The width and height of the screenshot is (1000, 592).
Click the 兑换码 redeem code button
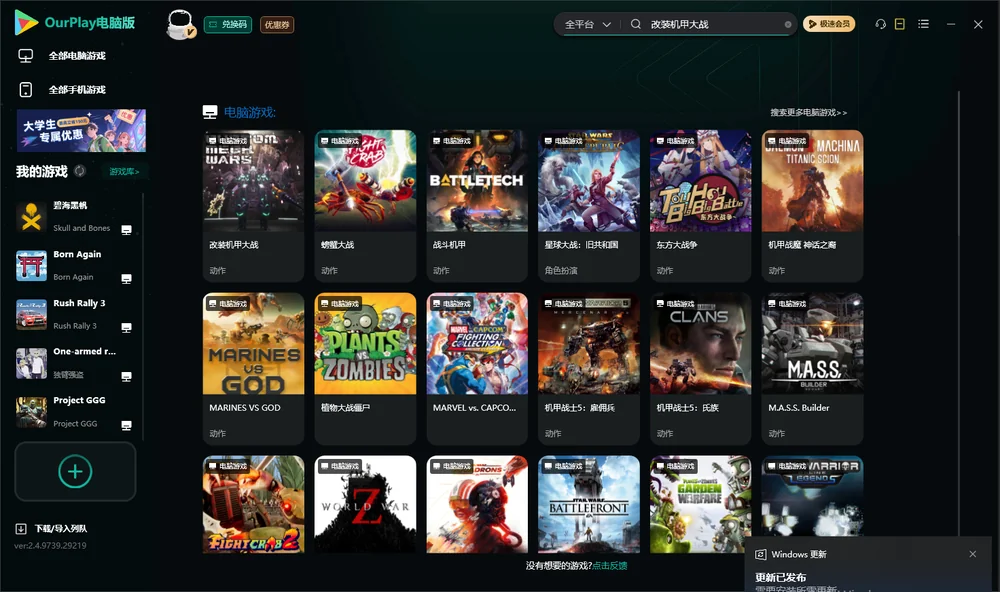point(228,25)
